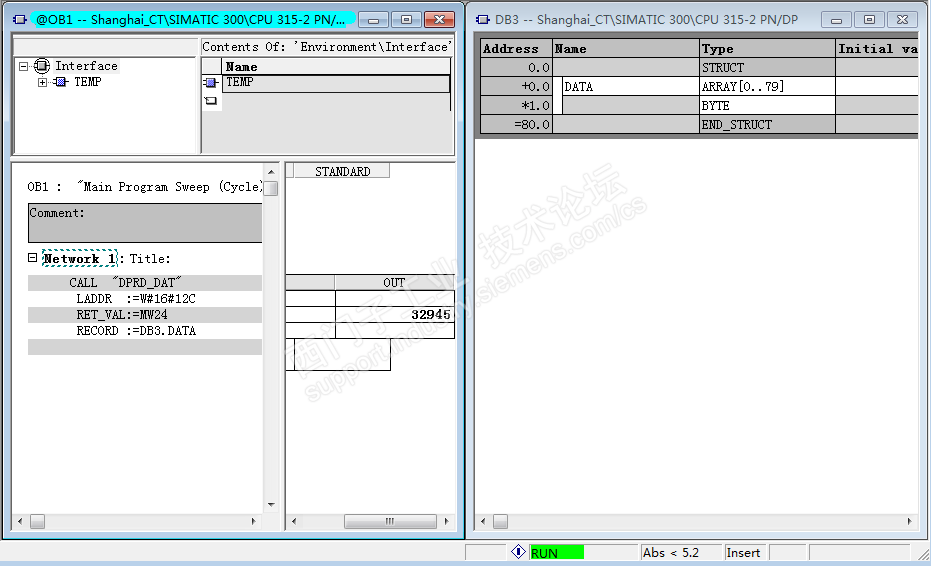Click the CALL "DPRD_DAT" statement line
Screen dimensions: 931x566
pos(145,283)
